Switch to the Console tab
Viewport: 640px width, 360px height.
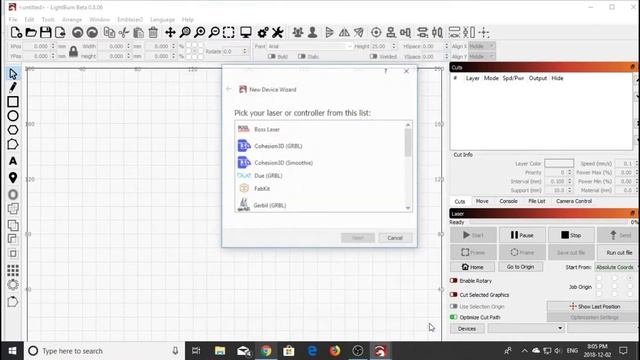(x=508, y=201)
